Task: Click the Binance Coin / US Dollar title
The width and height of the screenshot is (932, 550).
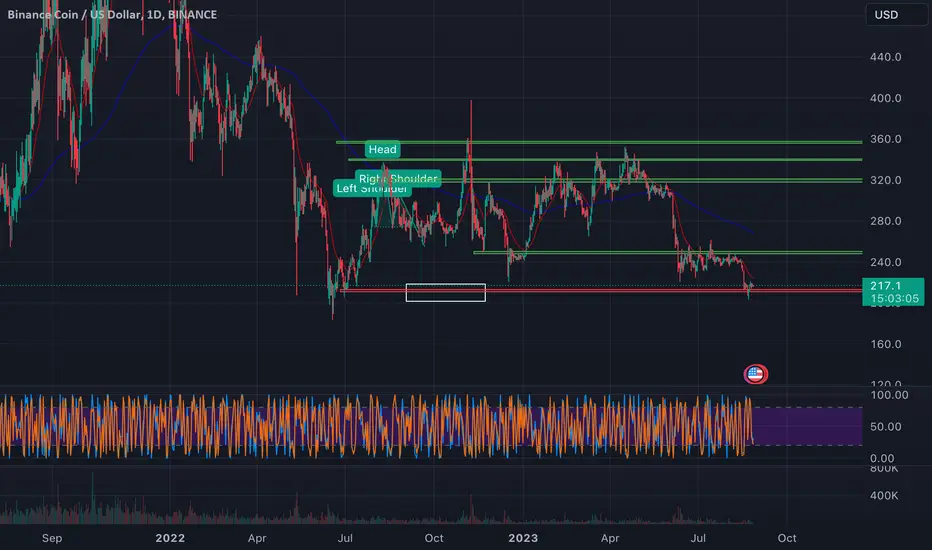Action: [x=112, y=14]
